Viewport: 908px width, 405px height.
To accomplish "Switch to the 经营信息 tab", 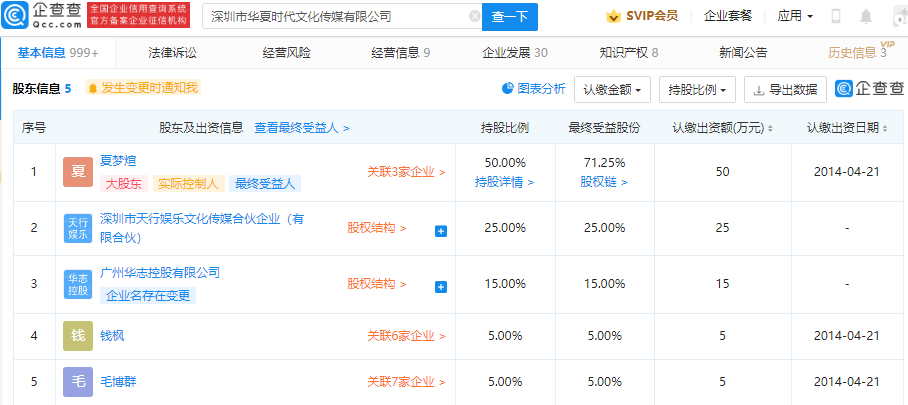I will point(400,53).
